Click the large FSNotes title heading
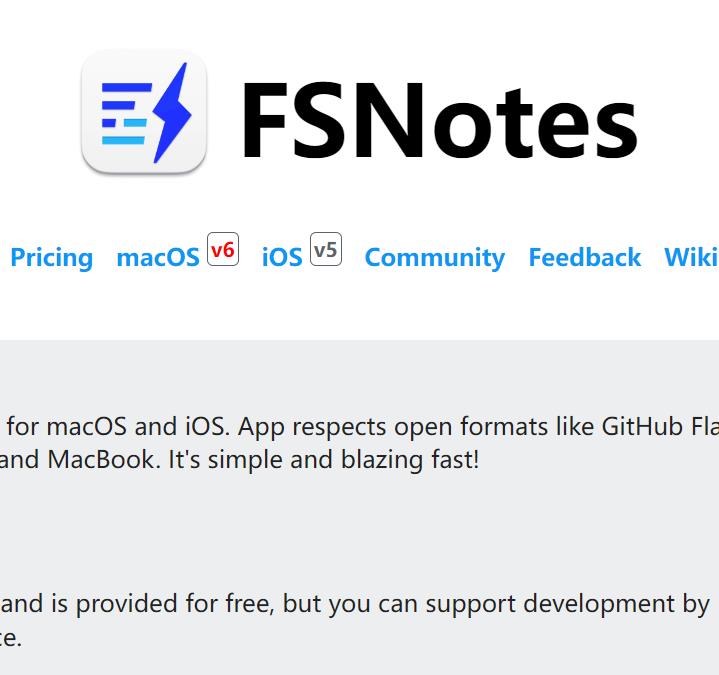719x675 pixels. pos(438,120)
